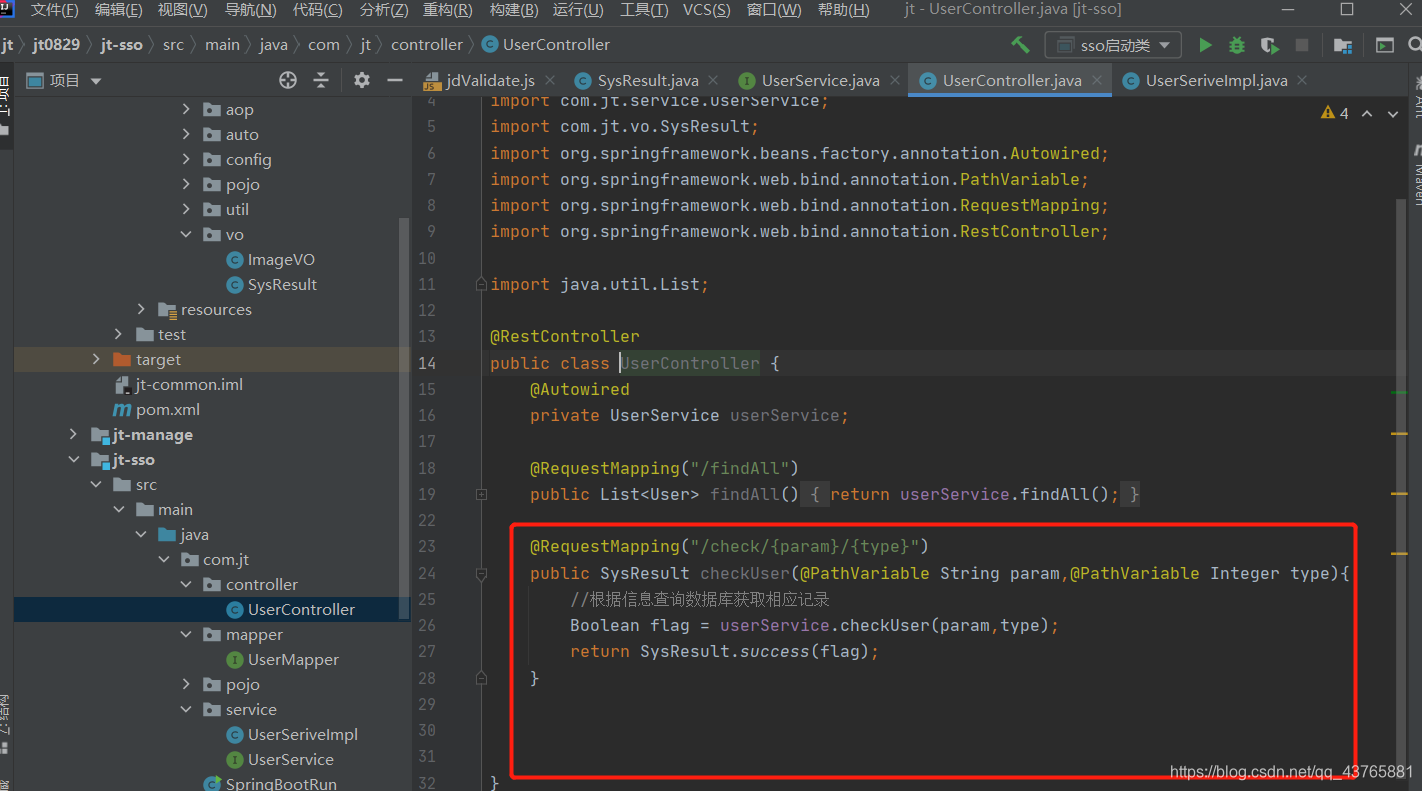Close the jdValidate.js tab
1422x791 pixels.
coord(551,80)
